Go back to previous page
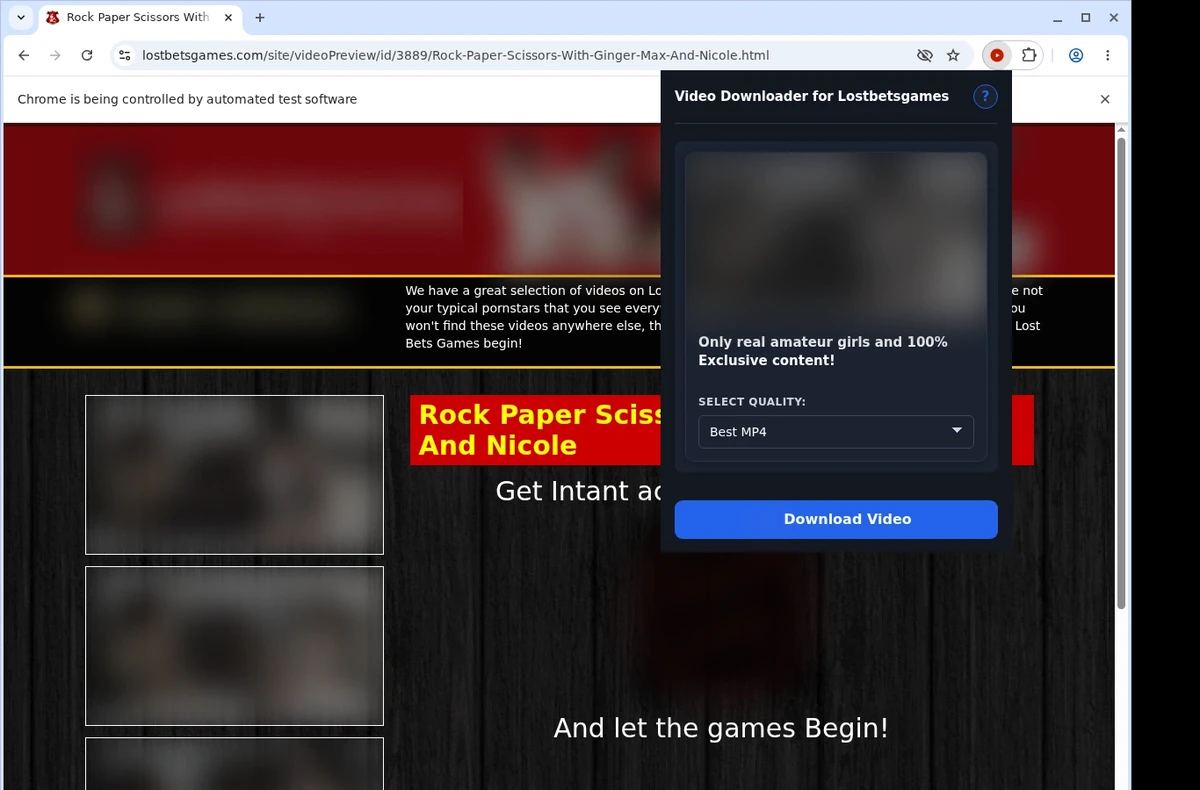Viewport: 1200px width, 790px height. (x=24, y=55)
